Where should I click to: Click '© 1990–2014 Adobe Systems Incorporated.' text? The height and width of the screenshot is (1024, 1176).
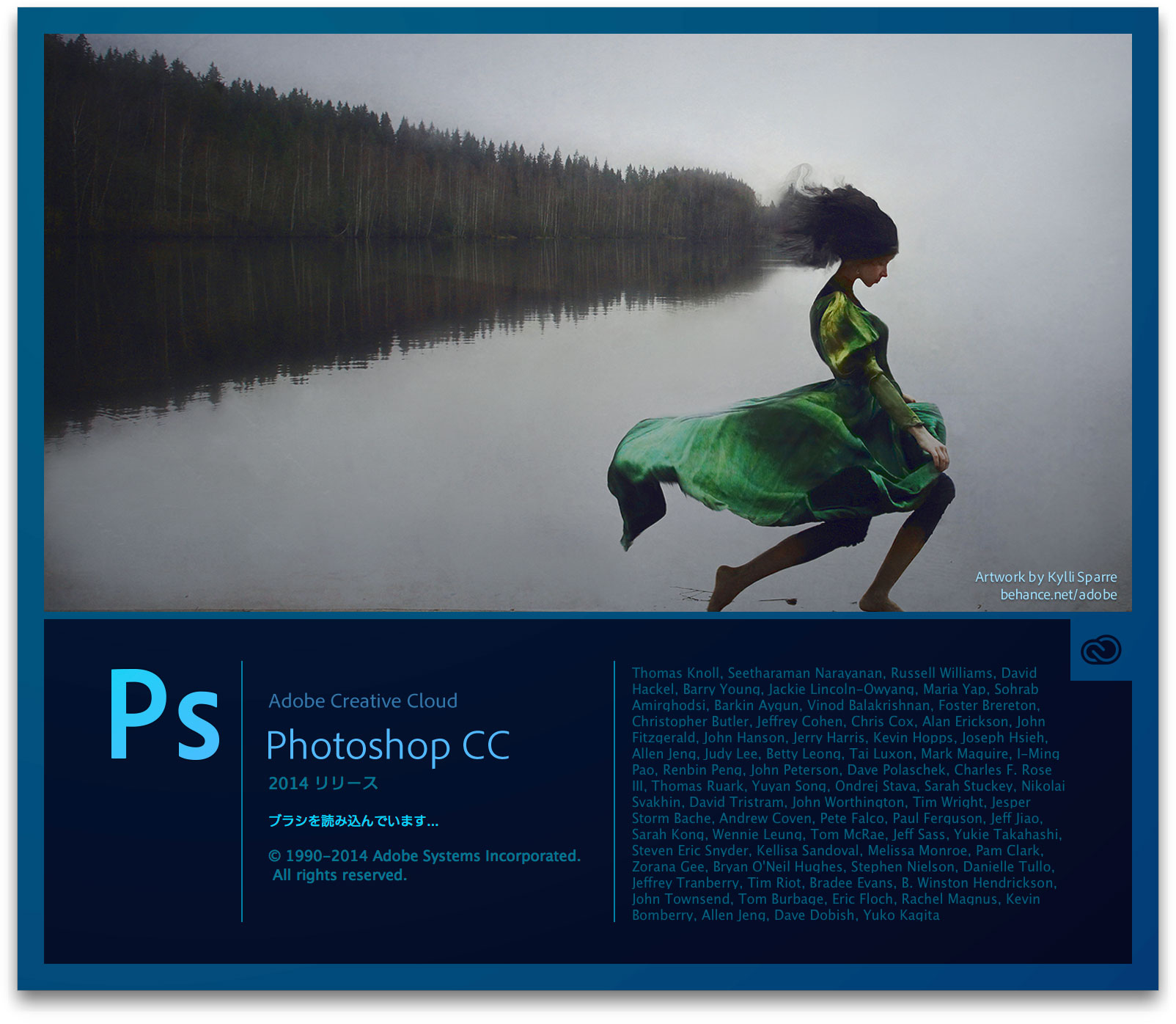click(425, 856)
